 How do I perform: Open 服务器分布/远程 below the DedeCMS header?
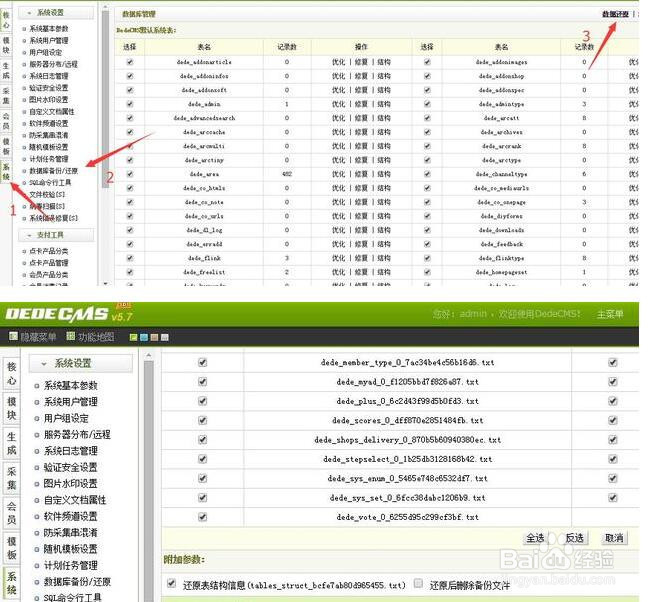[x=77, y=435]
